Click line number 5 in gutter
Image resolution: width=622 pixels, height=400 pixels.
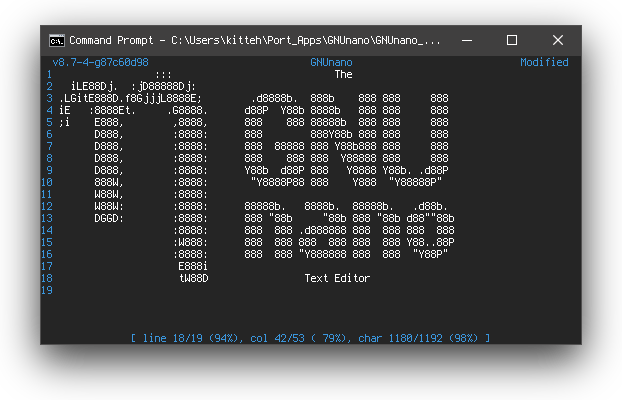click(49, 122)
